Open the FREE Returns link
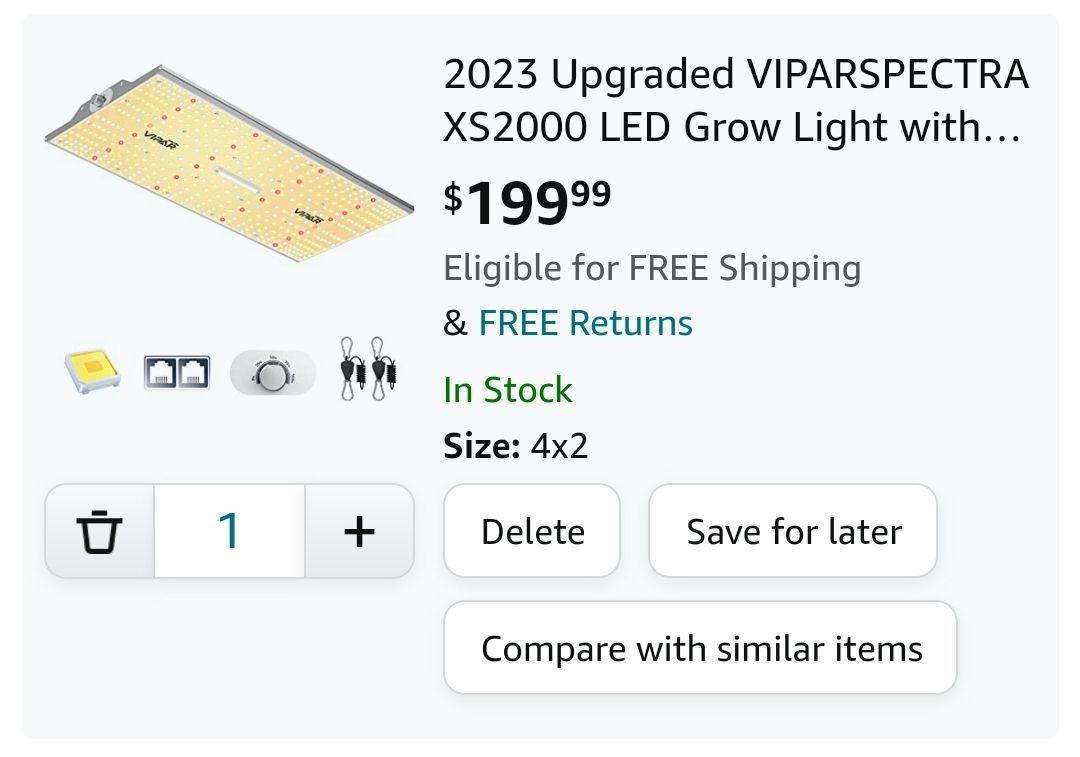Image resolution: width=1080 pixels, height=757 pixels. tap(585, 323)
